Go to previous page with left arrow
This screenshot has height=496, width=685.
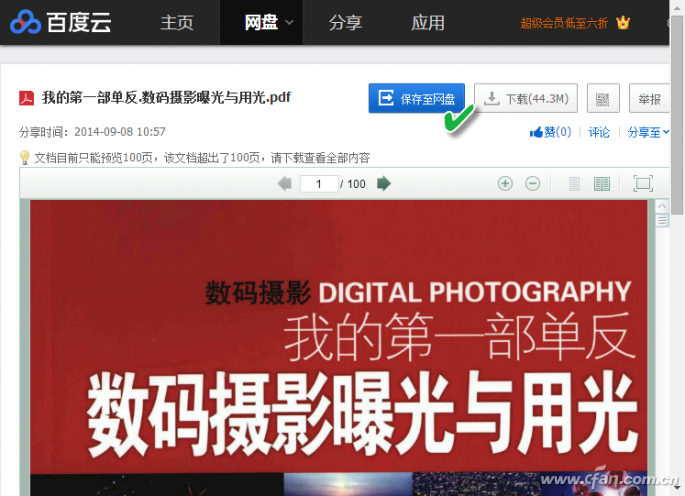click(285, 184)
